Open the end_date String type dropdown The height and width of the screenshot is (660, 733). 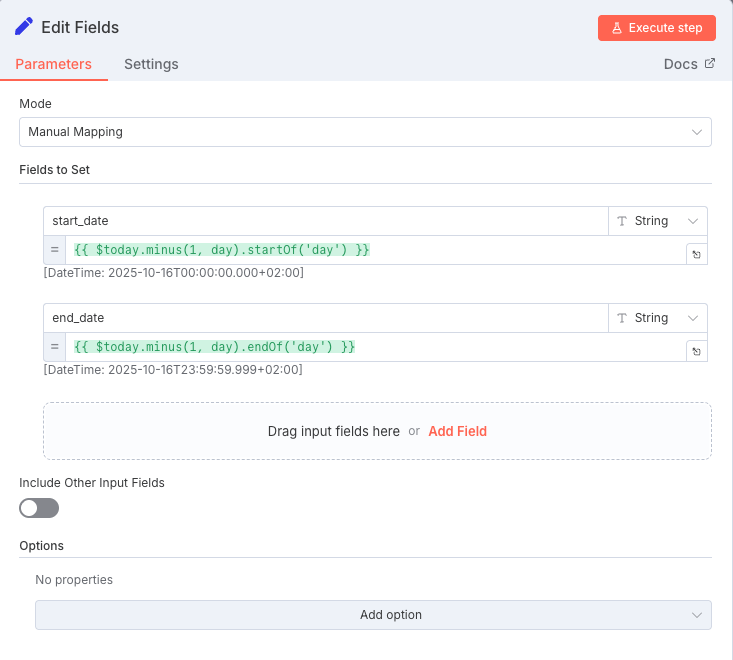tap(657, 318)
